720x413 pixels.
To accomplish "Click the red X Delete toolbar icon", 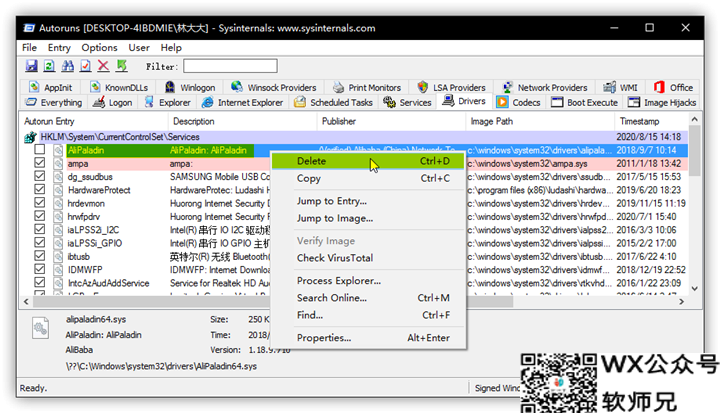I will [x=103, y=66].
